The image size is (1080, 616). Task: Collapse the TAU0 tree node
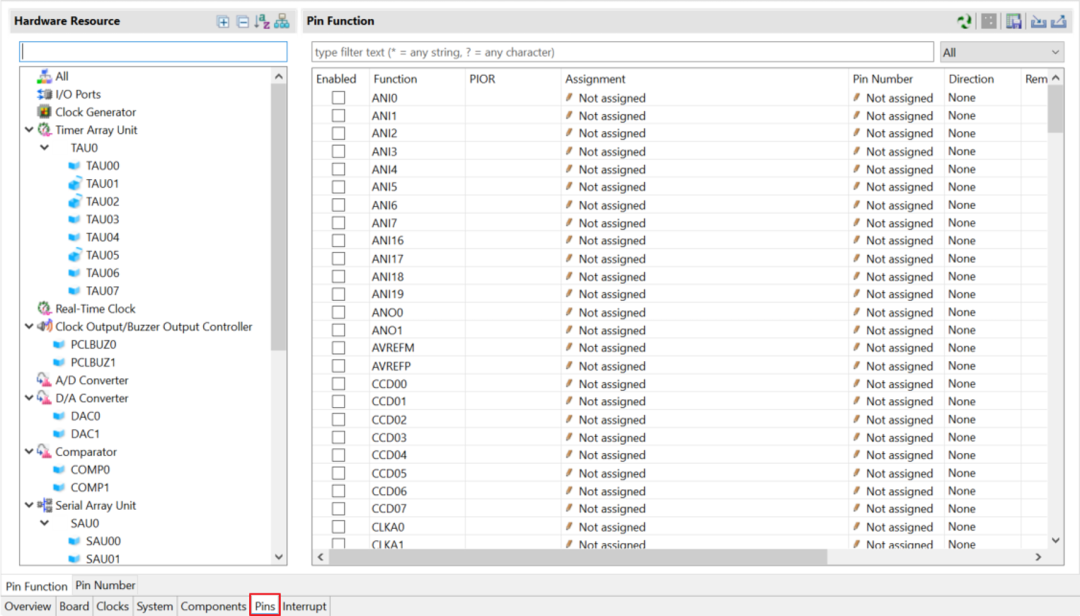tap(44, 147)
